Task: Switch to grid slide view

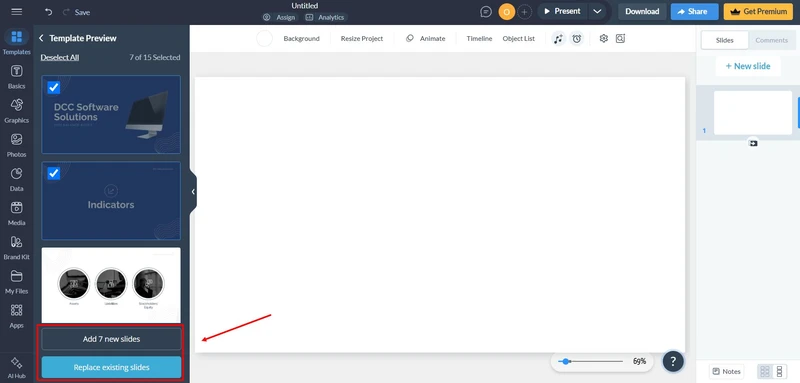Action: coord(764,371)
